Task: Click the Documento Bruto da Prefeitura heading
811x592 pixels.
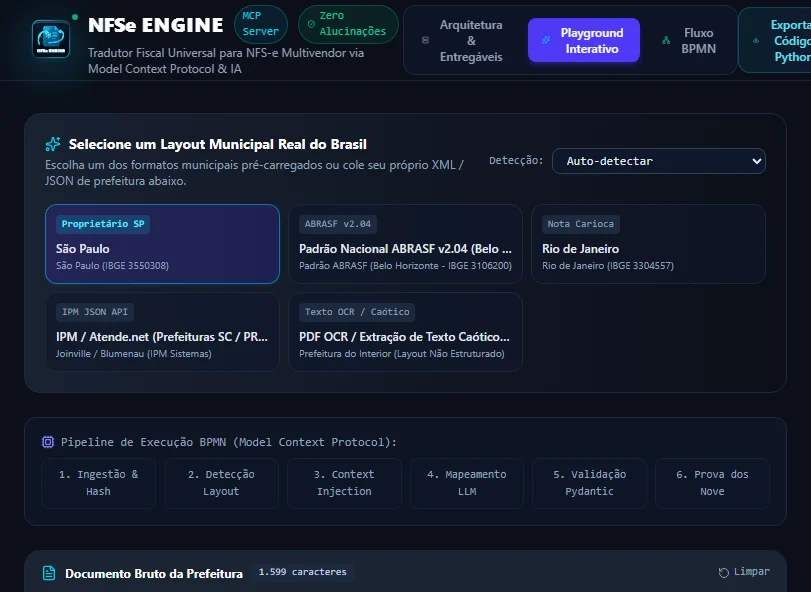Action: pos(154,573)
